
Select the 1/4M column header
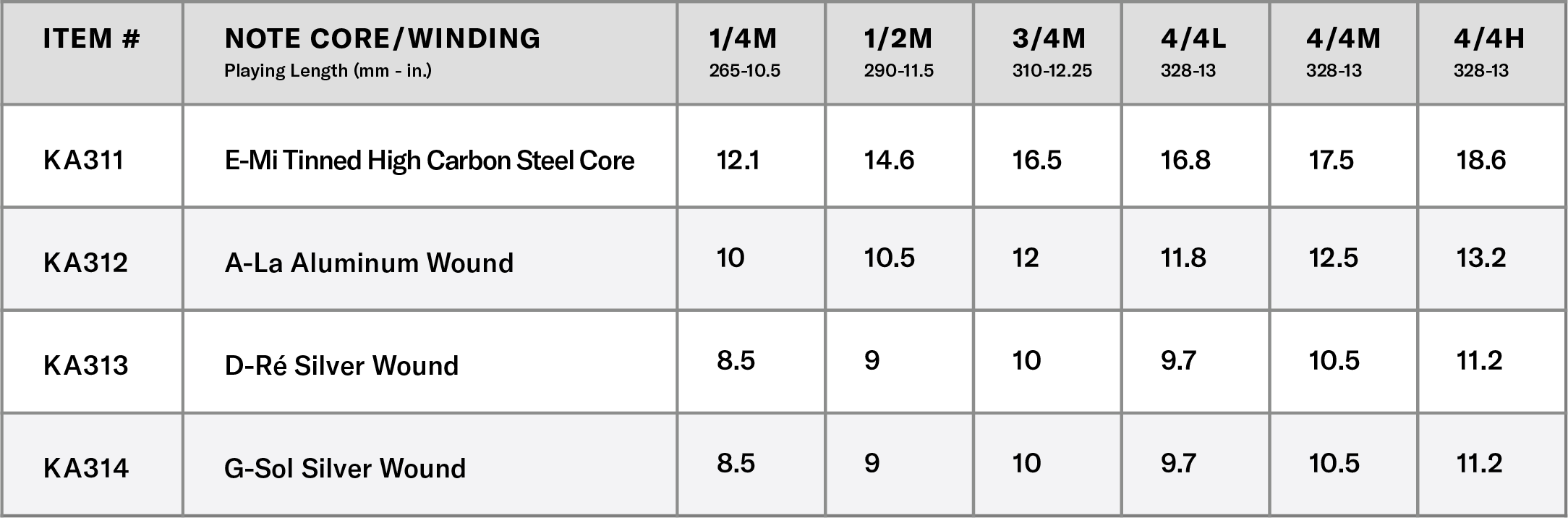743,40
